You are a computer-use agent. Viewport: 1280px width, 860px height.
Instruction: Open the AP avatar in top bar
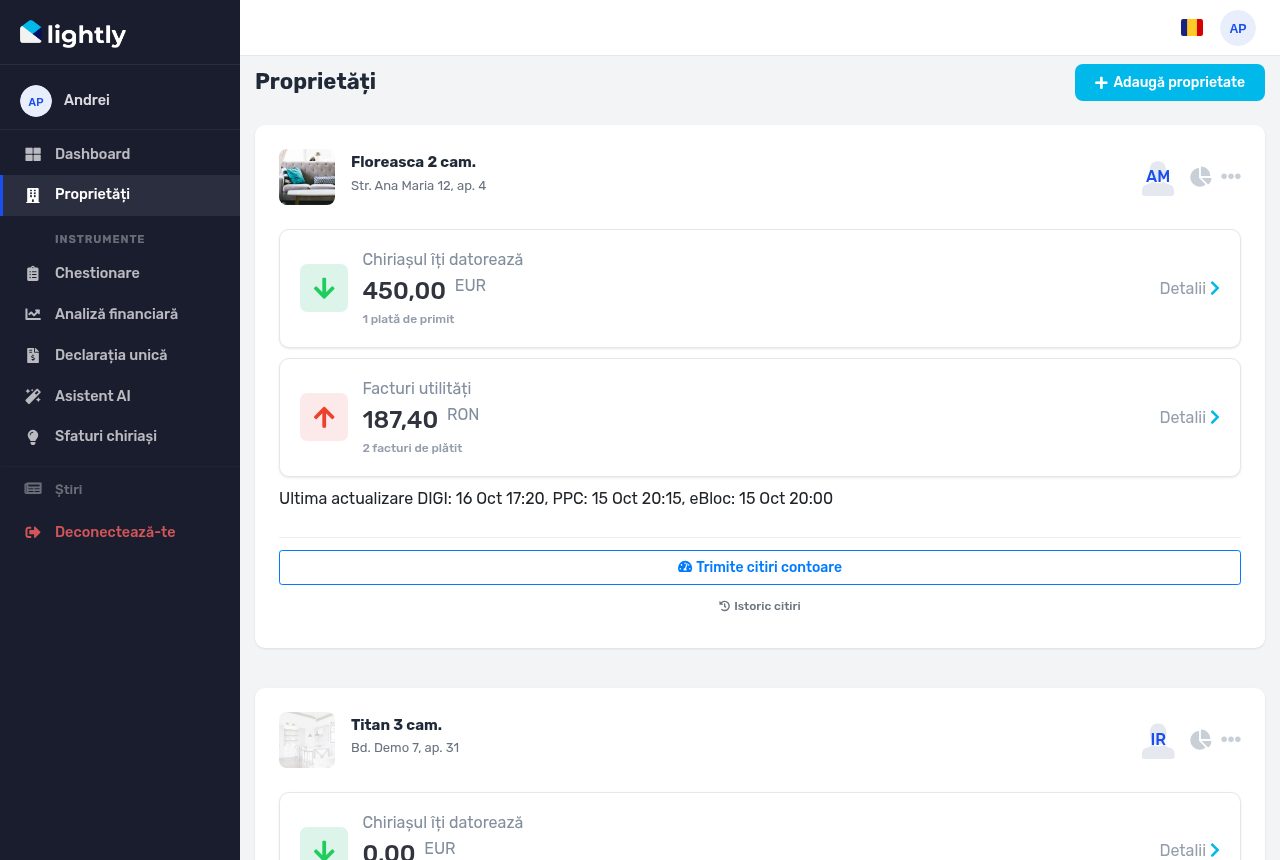(x=1238, y=28)
